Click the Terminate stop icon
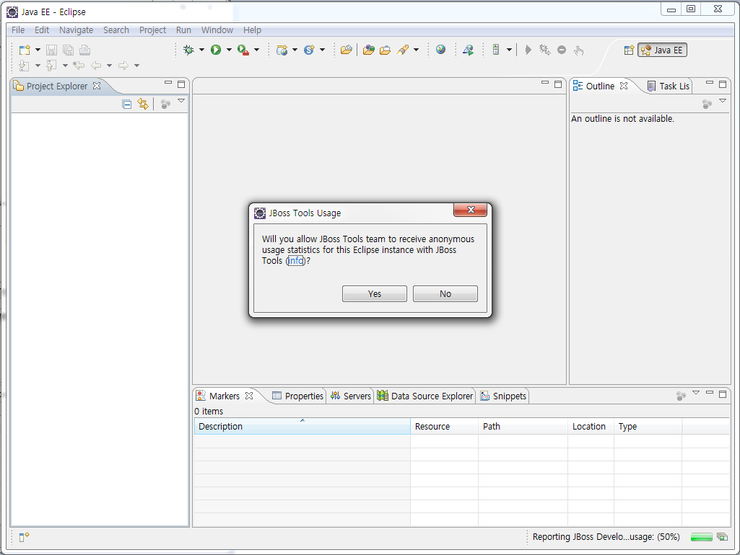 point(562,50)
